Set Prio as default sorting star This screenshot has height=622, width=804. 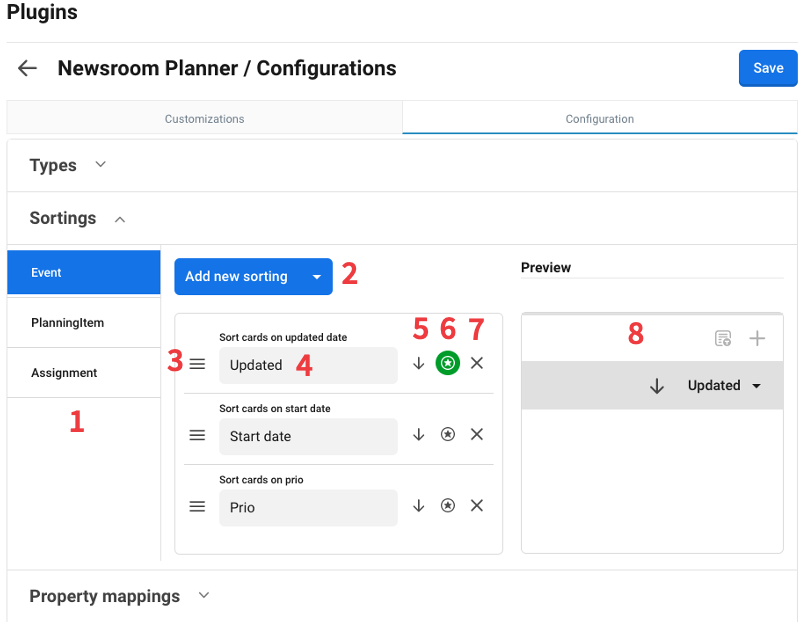(x=448, y=506)
